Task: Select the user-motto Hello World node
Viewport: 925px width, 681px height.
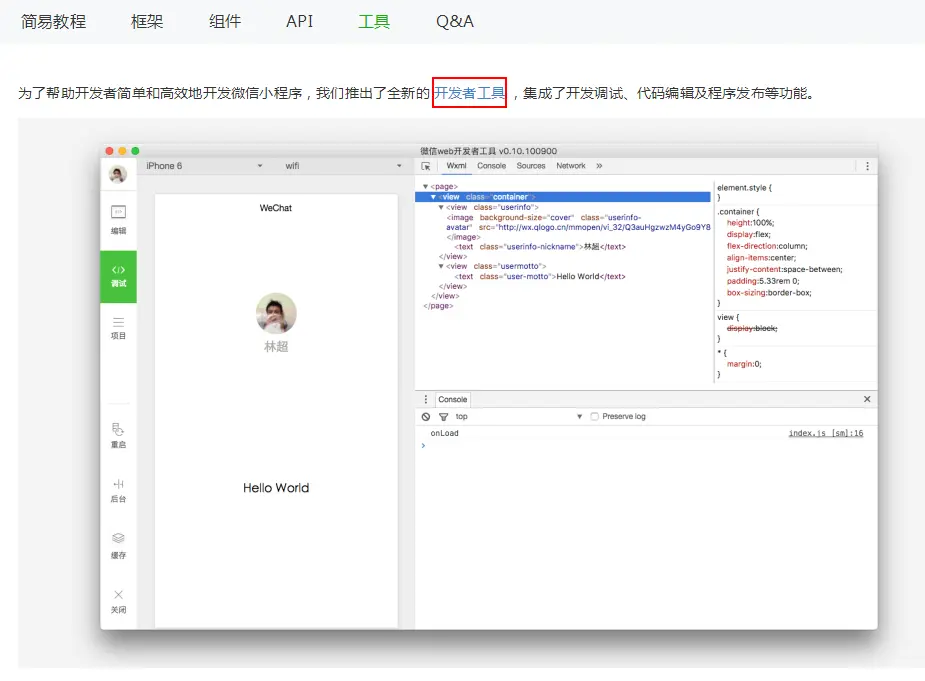Action: (540, 276)
